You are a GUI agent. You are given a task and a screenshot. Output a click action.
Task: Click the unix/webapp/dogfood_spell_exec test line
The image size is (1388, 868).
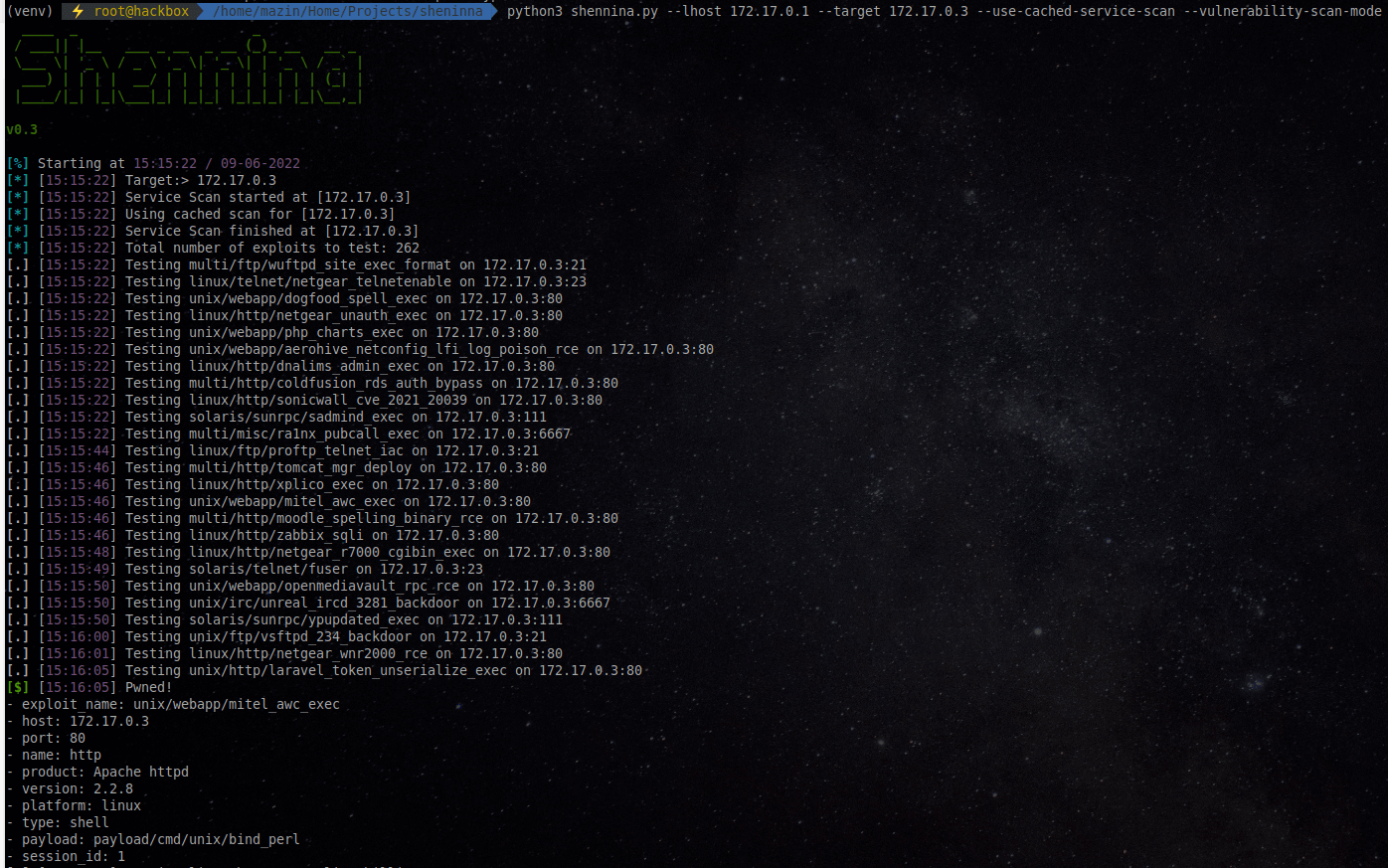(284, 298)
